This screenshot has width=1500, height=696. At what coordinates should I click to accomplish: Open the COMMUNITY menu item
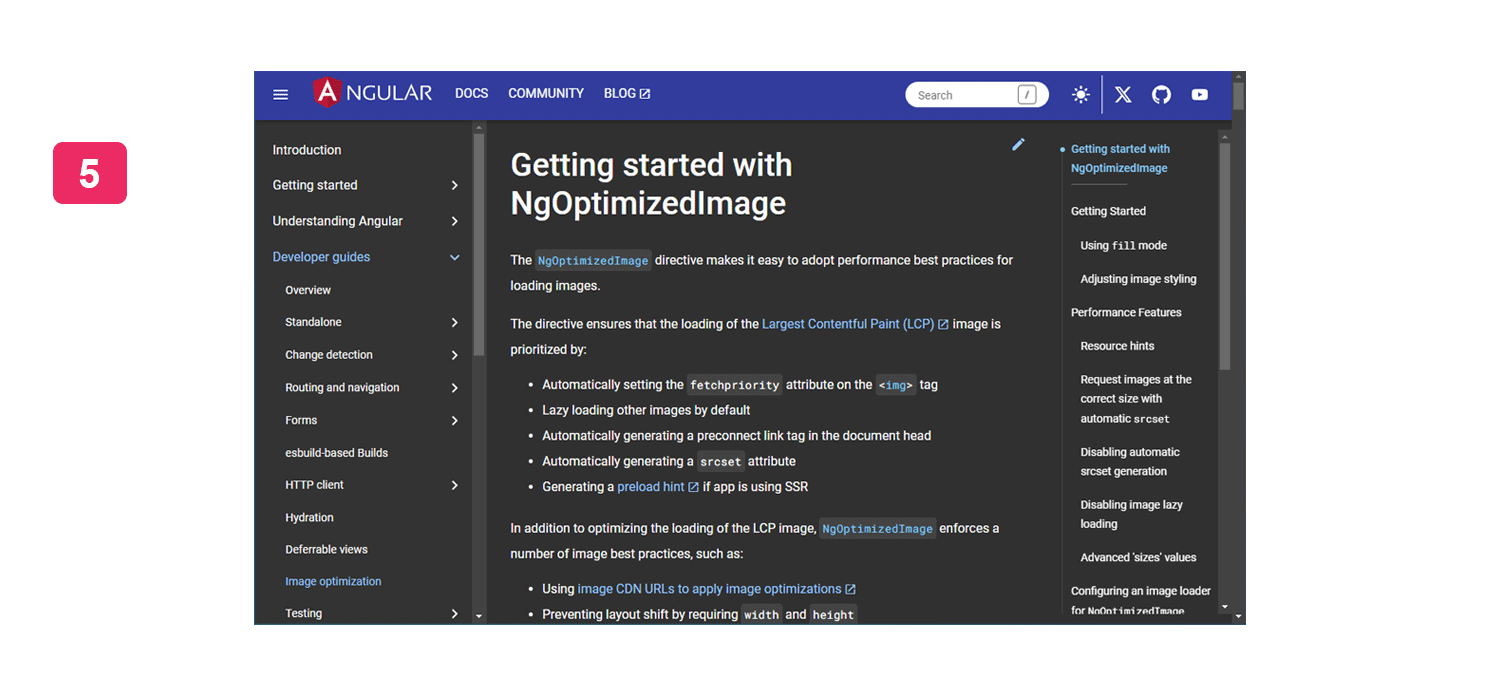[545, 93]
